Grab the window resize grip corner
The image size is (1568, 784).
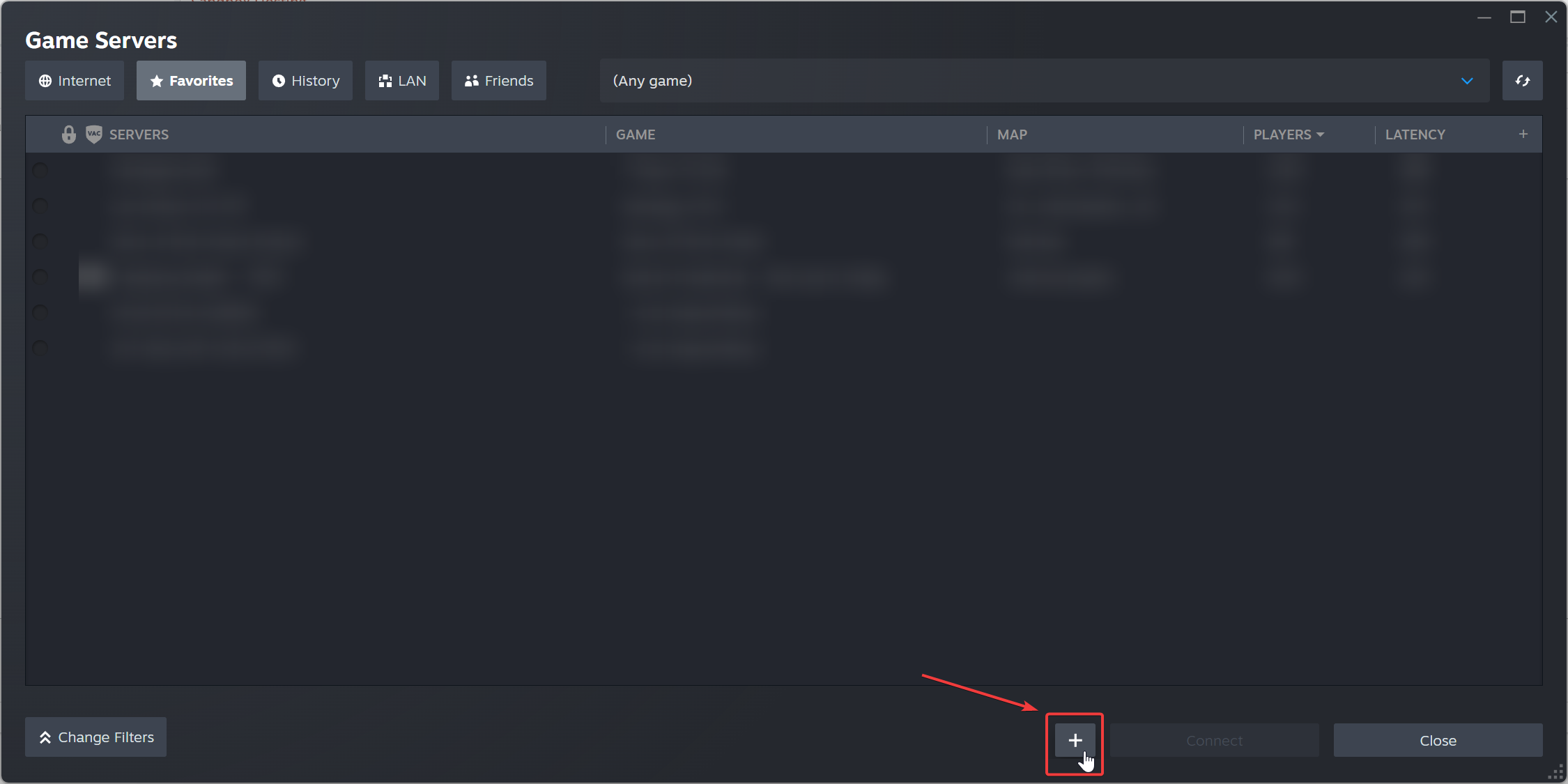[1556, 772]
